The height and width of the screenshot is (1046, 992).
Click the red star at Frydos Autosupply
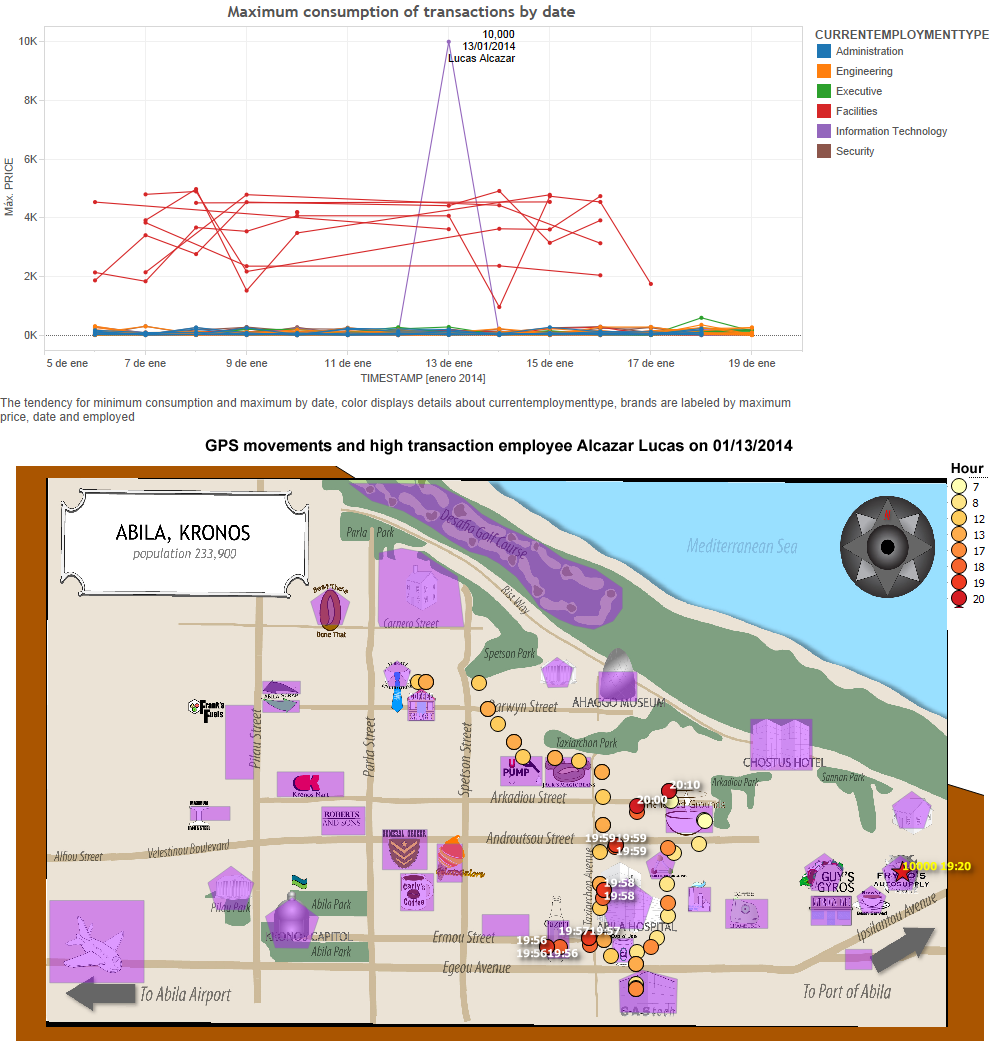pyautogui.click(x=902, y=872)
